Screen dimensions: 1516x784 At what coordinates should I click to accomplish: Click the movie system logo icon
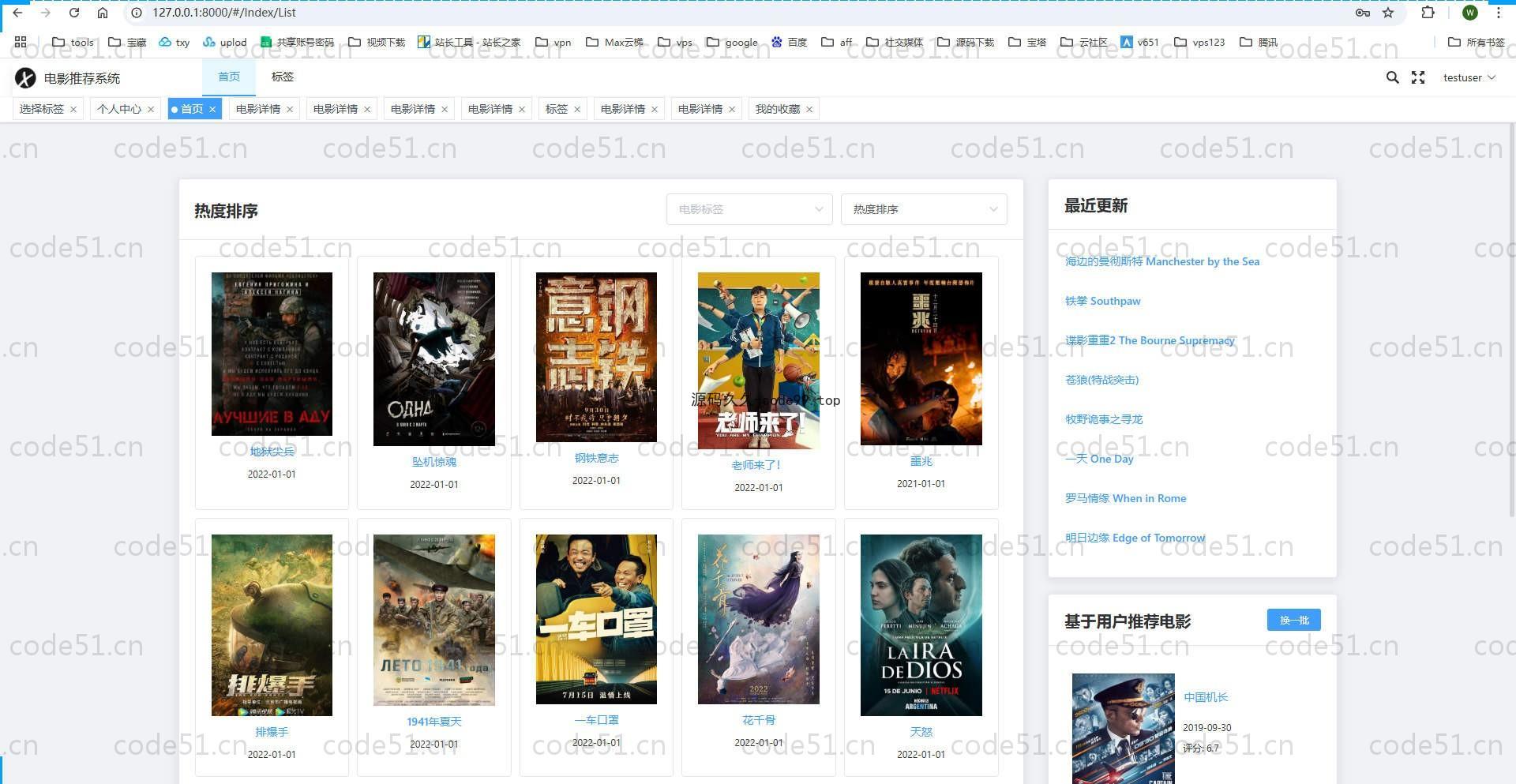pyautogui.click(x=25, y=77)
